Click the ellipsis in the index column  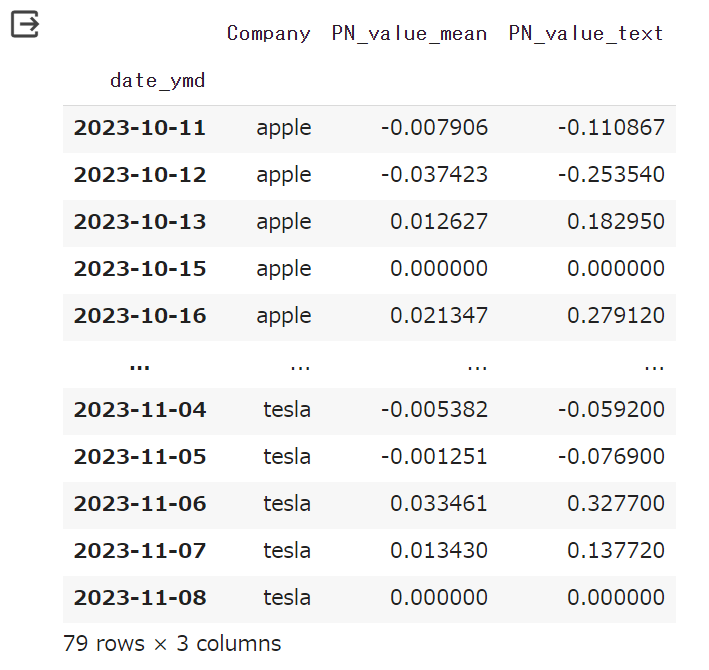tap(139, 365)
